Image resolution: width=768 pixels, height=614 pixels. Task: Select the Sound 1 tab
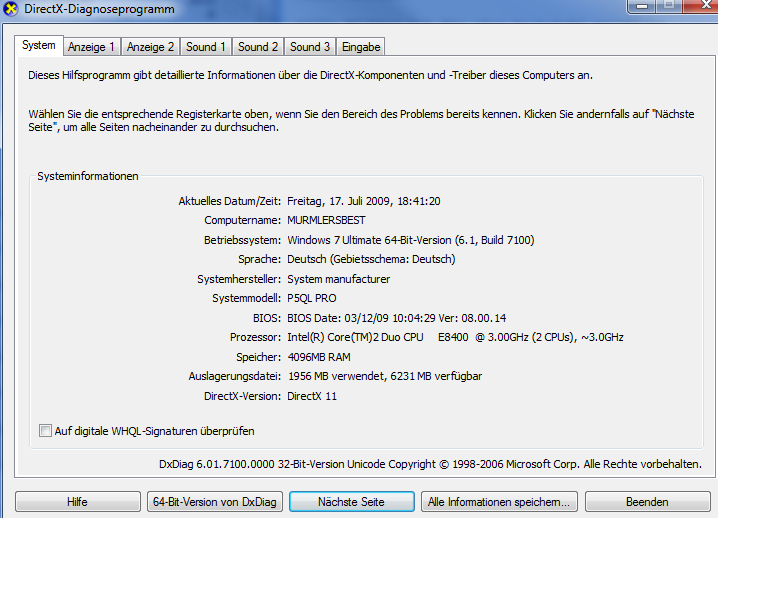[x=206, y=47]
